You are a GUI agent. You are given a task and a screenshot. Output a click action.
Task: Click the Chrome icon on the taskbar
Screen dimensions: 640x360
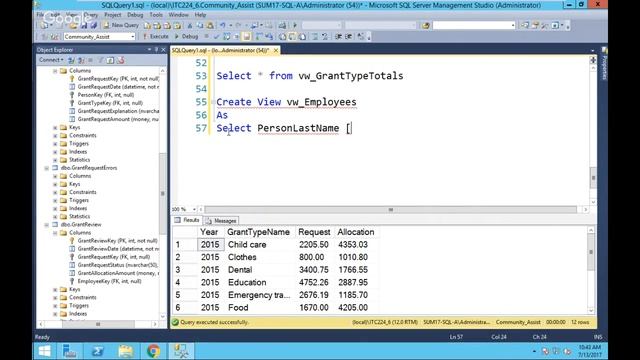click(153, 351)
